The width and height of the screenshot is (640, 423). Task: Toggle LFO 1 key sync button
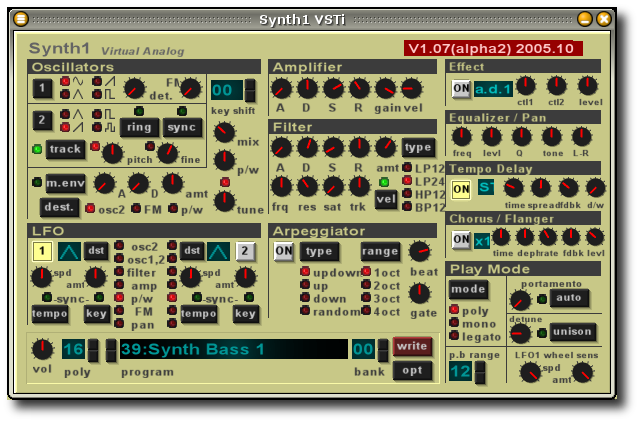96,314
